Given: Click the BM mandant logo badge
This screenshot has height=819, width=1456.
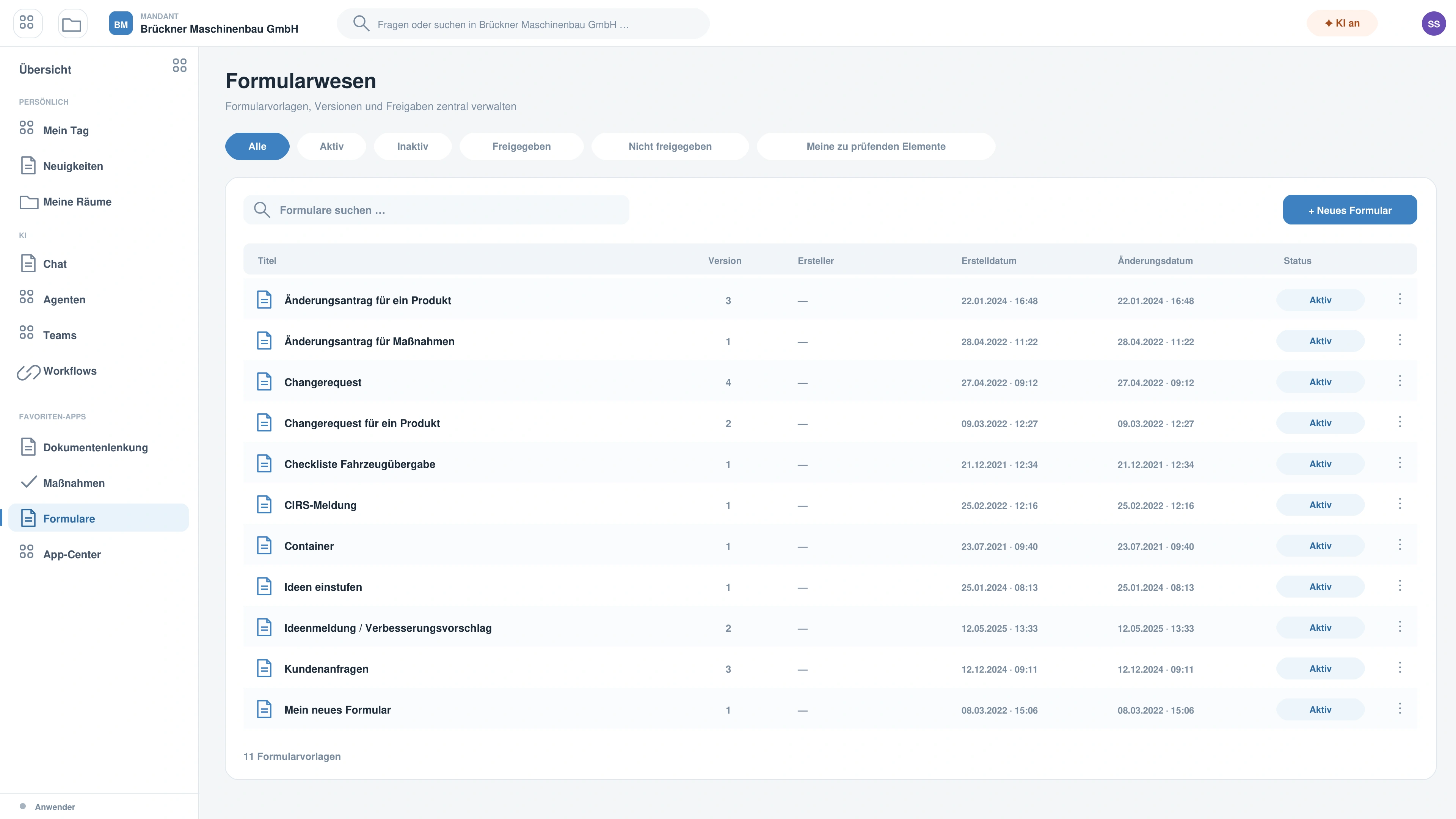Looking at the screenshot, I should pos(121,24).
